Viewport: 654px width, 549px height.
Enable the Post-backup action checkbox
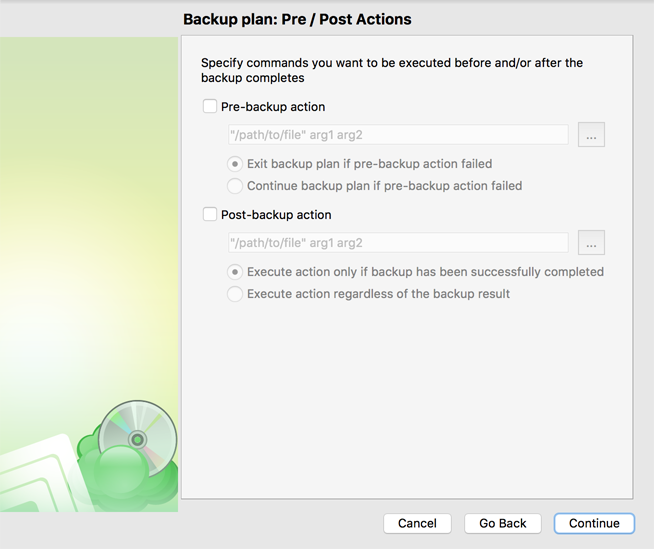coord(209,214)
